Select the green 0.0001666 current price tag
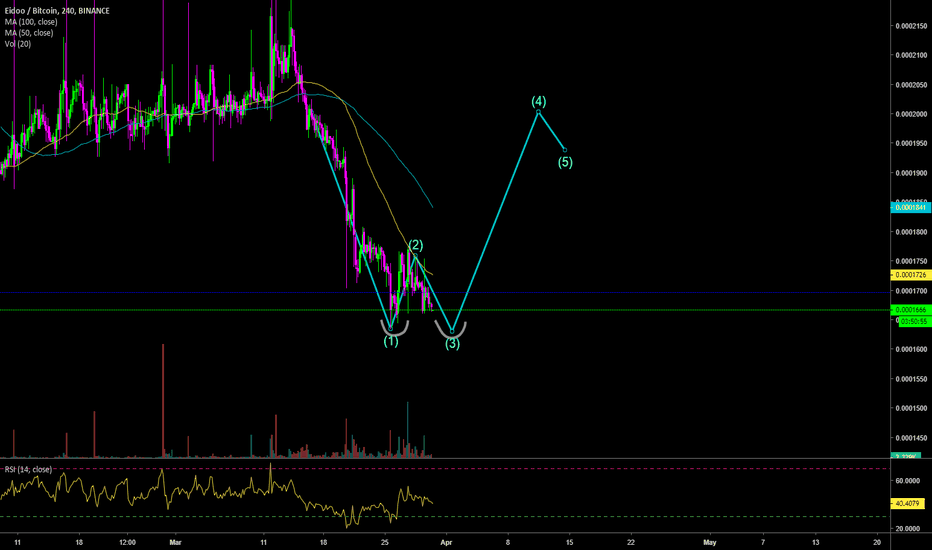 (x=911, y=310)
